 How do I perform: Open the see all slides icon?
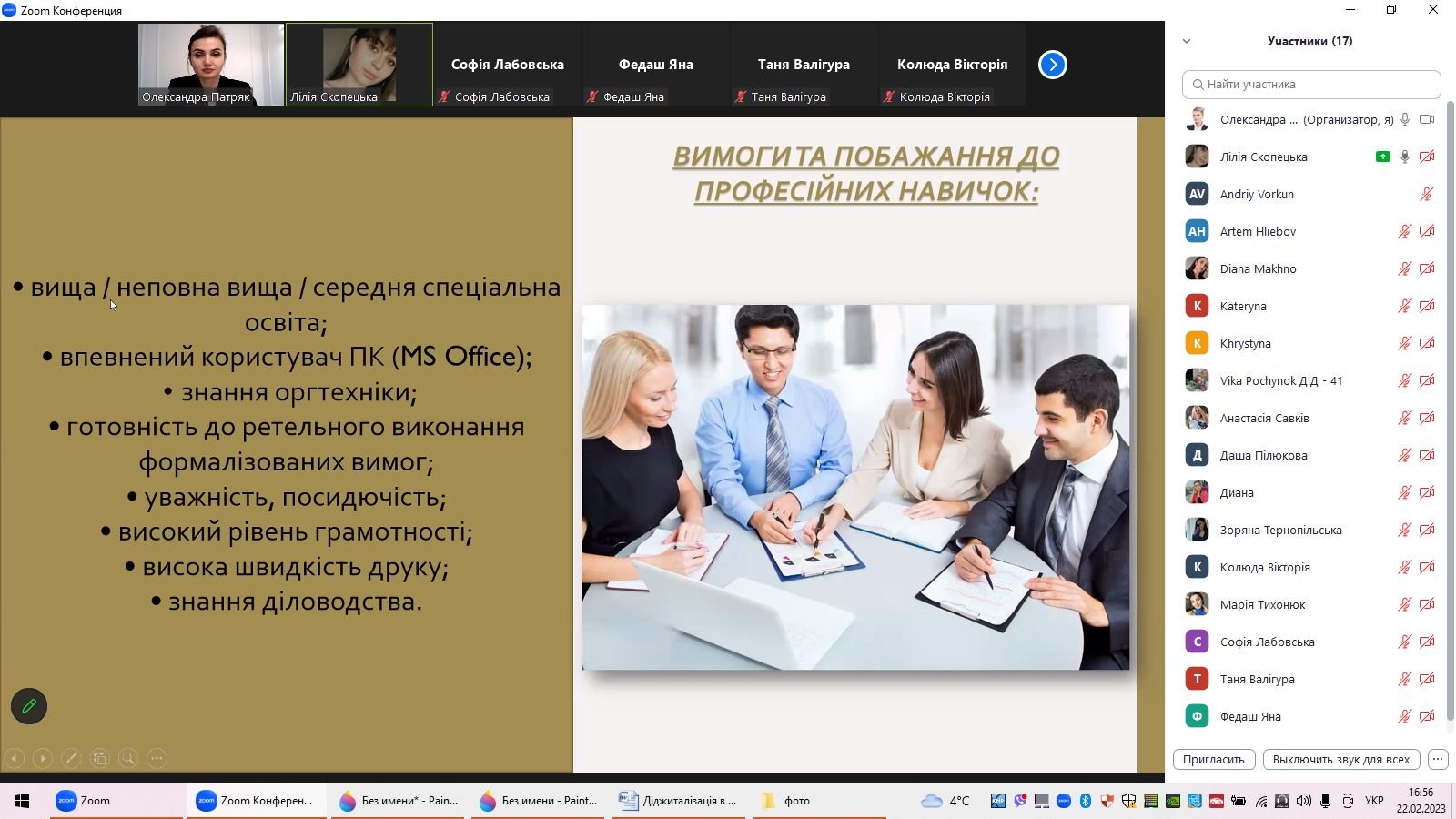click(100, 758)
